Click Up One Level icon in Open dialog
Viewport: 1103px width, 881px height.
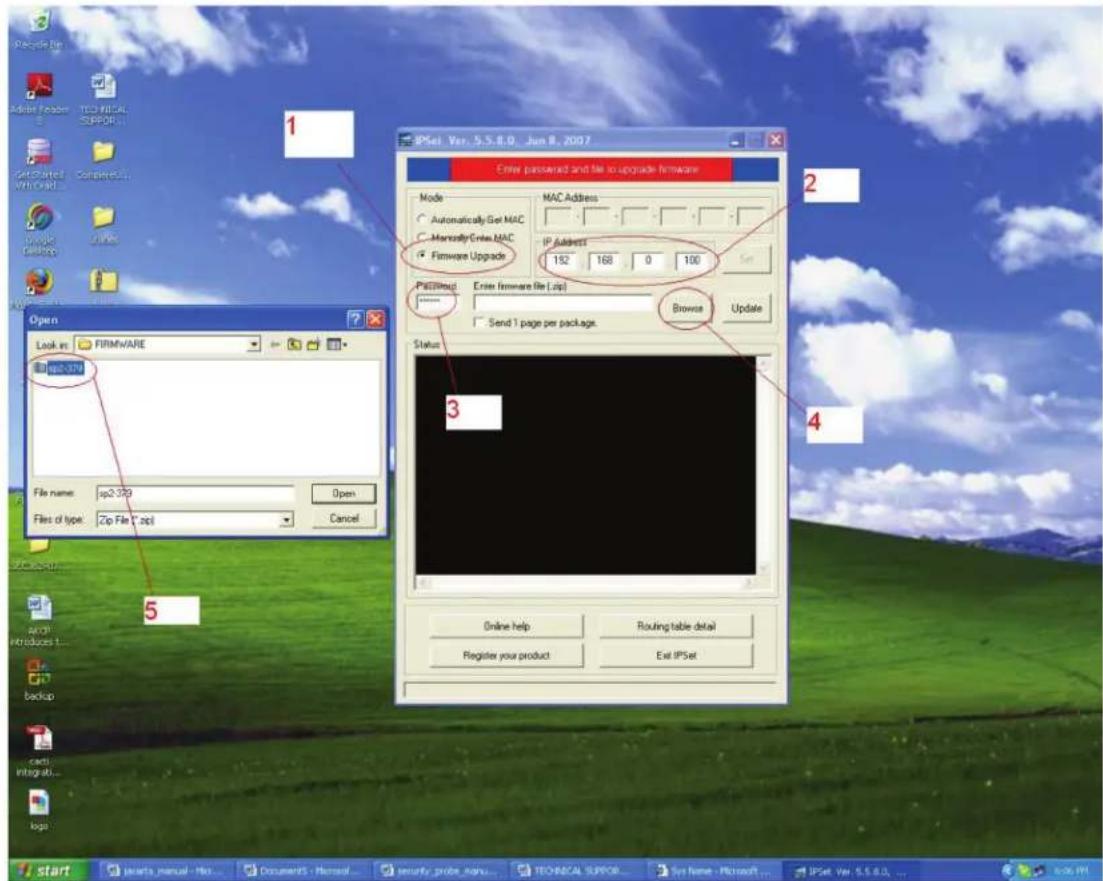(294, 345)
